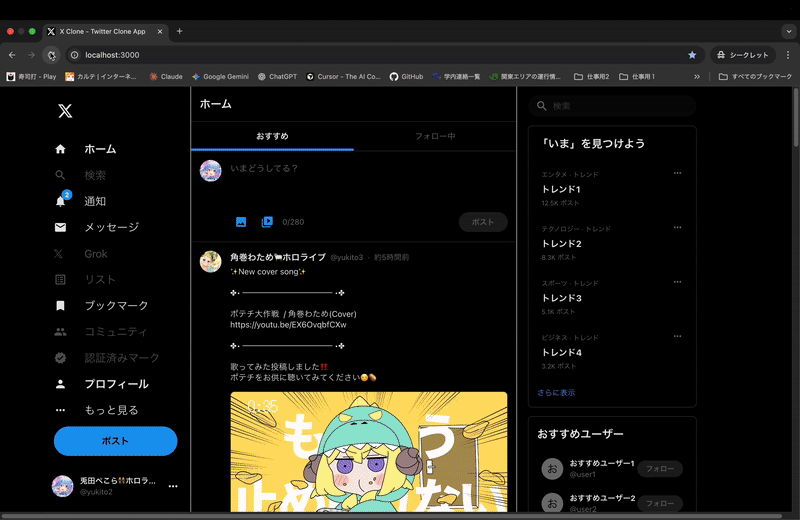Open the Cursor bookmark

click(x=343, y=77)
